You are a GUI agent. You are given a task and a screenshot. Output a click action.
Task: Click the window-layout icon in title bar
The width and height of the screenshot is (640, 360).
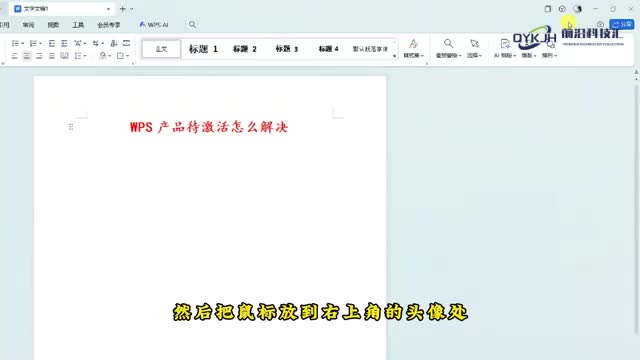click(548, 9)
